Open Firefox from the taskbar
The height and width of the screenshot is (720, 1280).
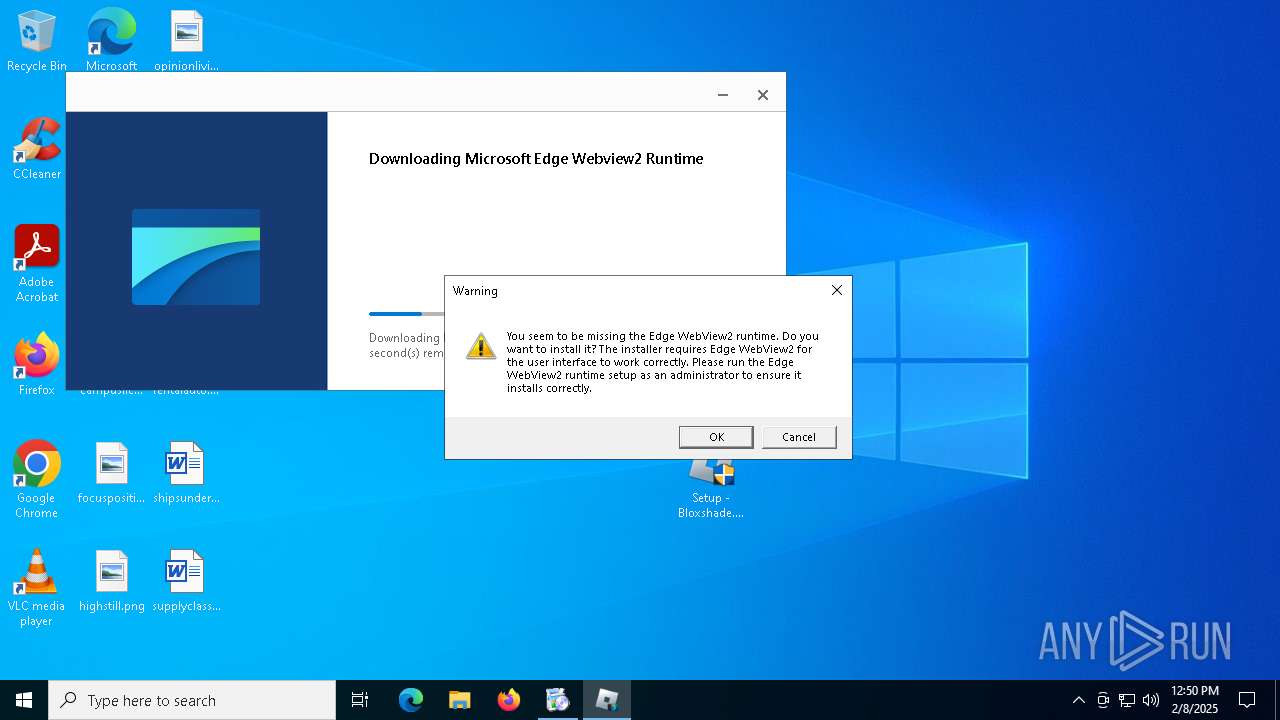point(509,700)
